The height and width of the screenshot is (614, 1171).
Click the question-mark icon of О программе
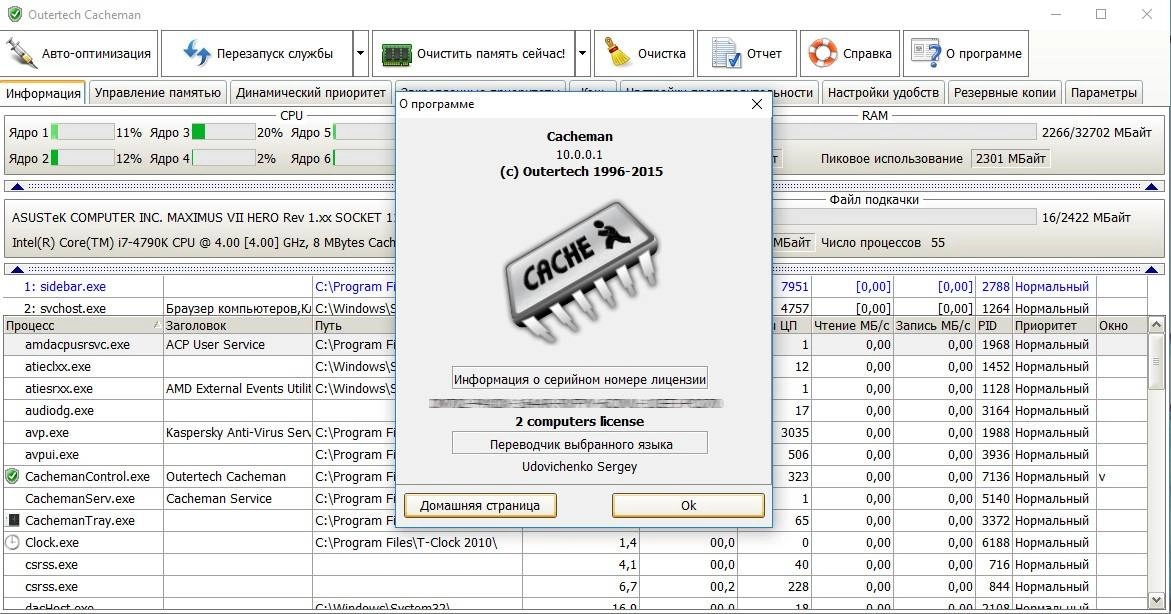[926, 53]
